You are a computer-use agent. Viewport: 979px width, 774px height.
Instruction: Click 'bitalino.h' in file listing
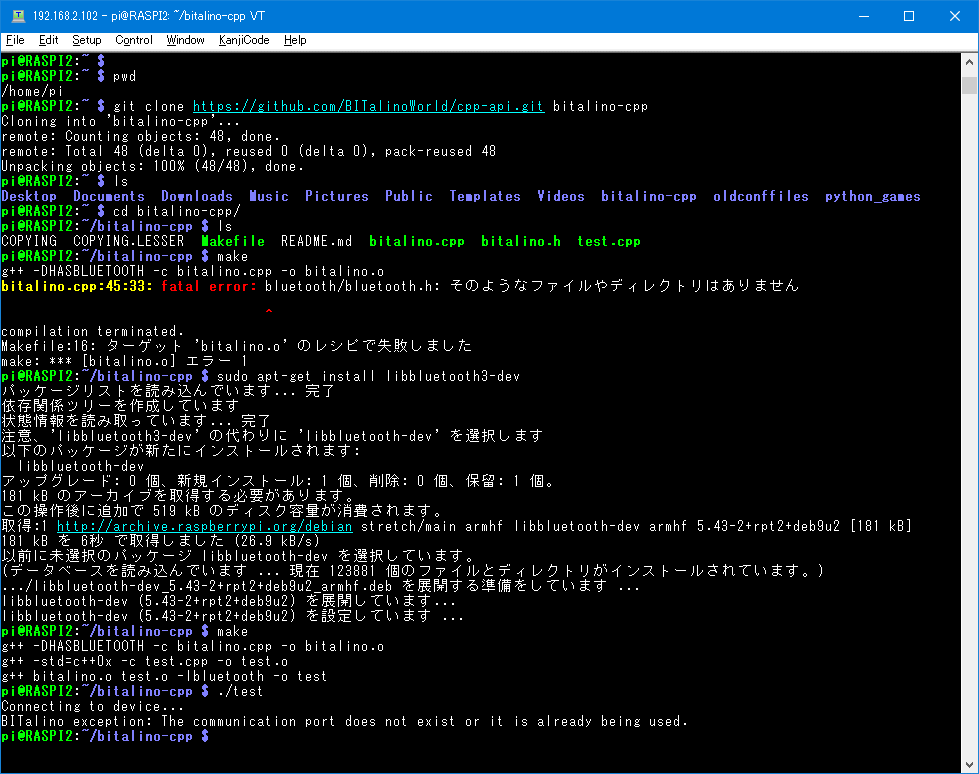pyautogui.click(x=521, y=241)
